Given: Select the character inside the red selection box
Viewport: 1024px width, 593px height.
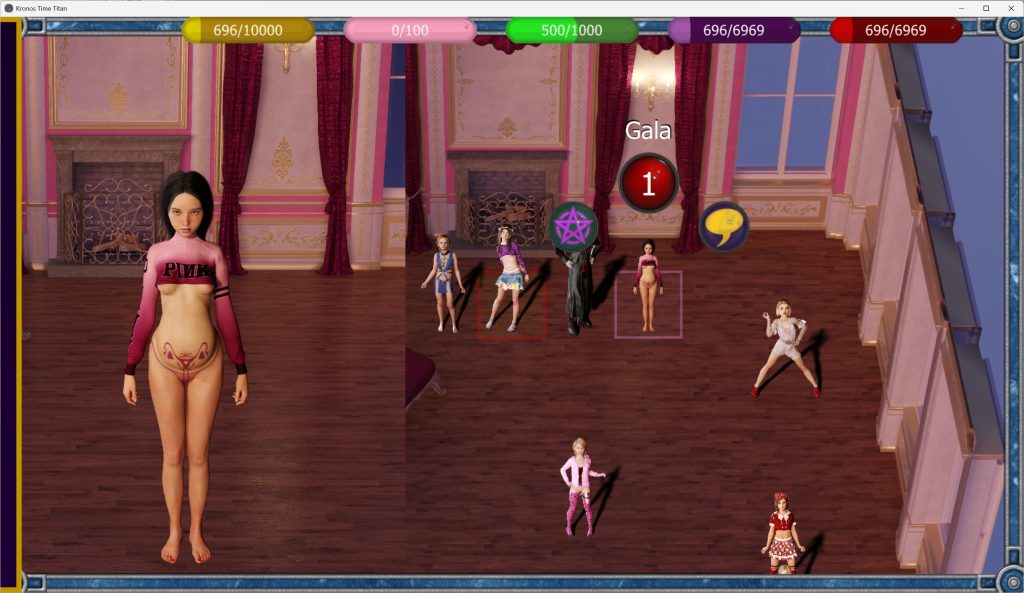Looking at the screenshot, I should (x=511, y=285).
